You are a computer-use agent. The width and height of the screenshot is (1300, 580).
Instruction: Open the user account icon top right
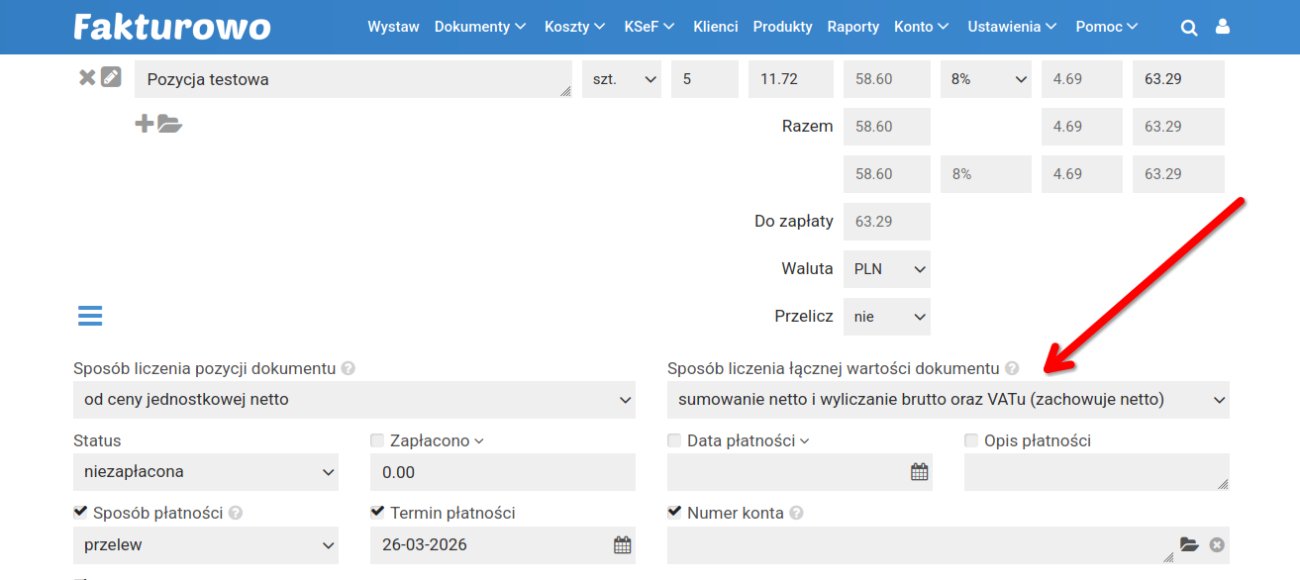[1223, 27]
